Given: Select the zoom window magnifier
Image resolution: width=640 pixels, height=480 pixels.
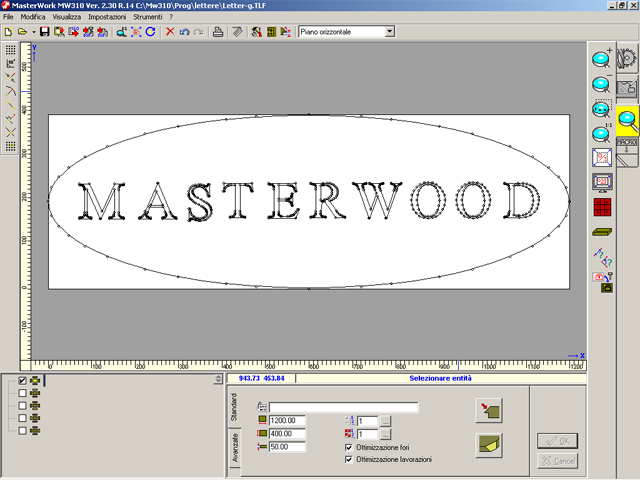Looking at the screenshot, I should [602, 109].
